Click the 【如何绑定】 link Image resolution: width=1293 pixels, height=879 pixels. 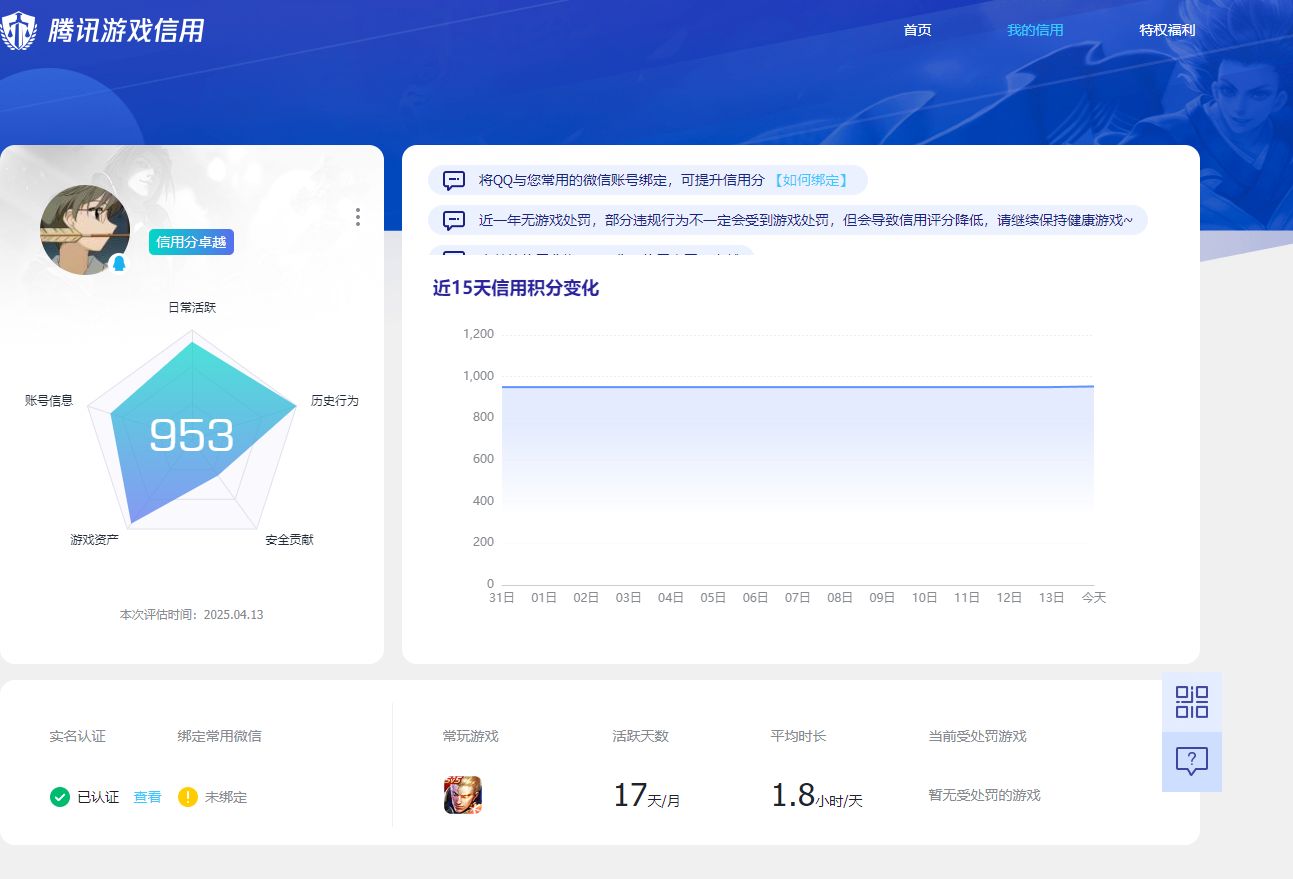tap(811, 181)
